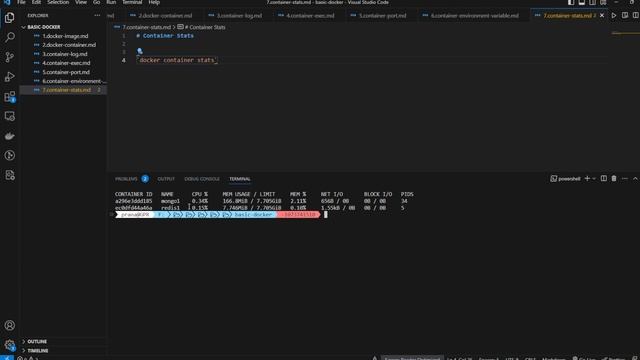Switch to PROBLEMS panel tab

click(126, 179)
